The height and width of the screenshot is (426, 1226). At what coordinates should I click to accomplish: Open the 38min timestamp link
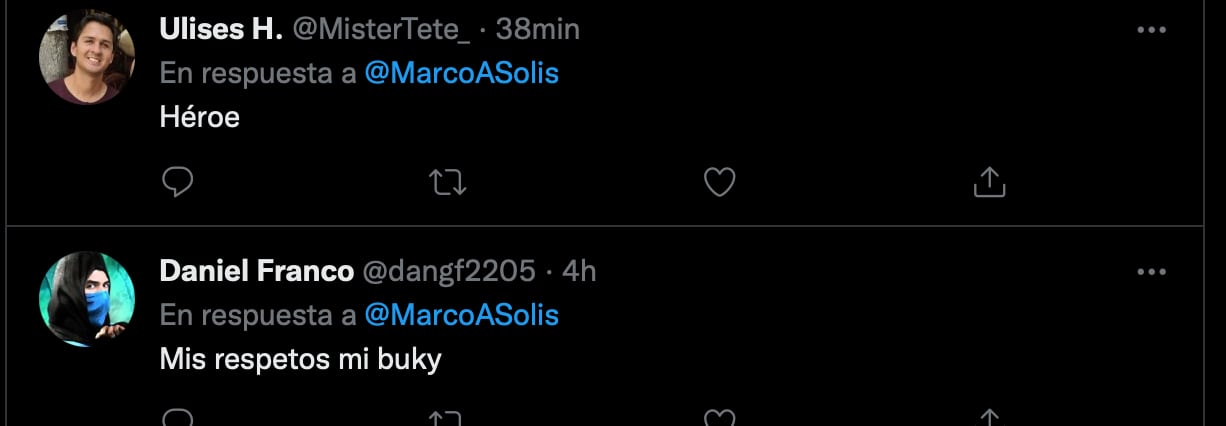click(538, 30)
